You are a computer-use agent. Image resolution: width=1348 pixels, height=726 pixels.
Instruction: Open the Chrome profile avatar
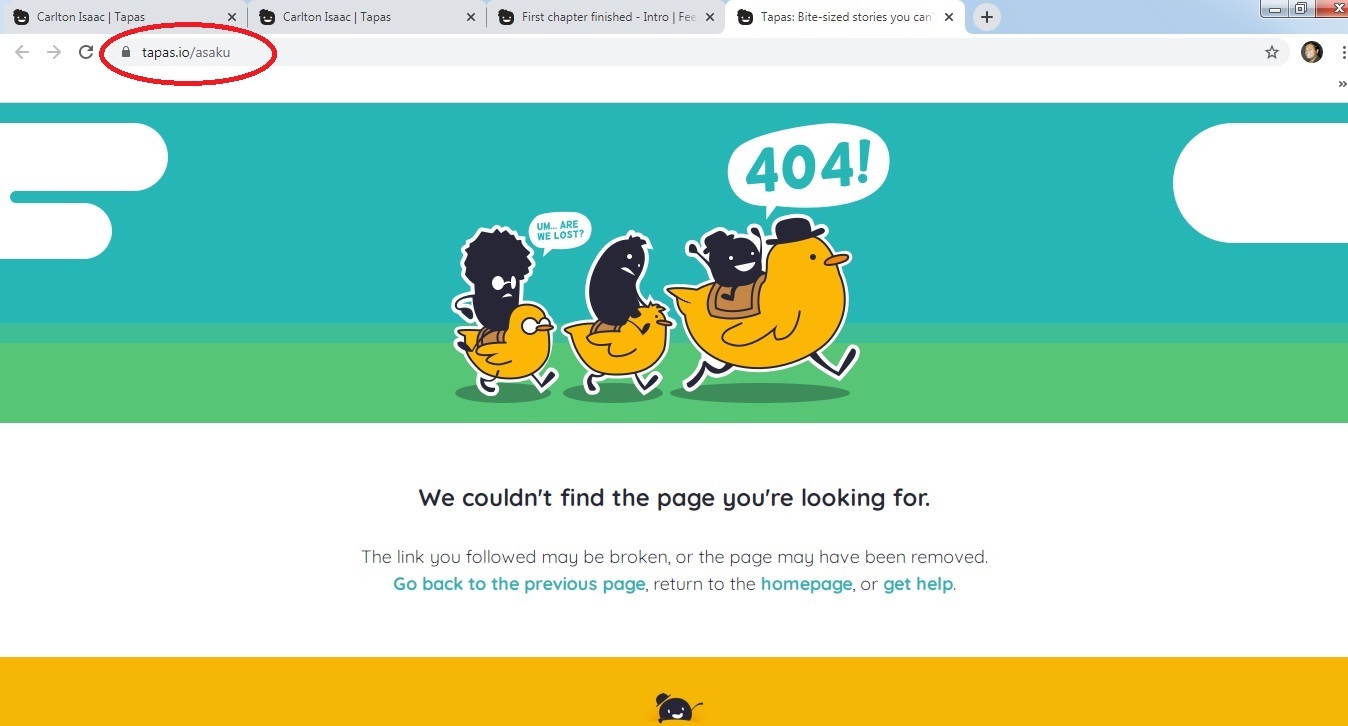click(1312, 52)
